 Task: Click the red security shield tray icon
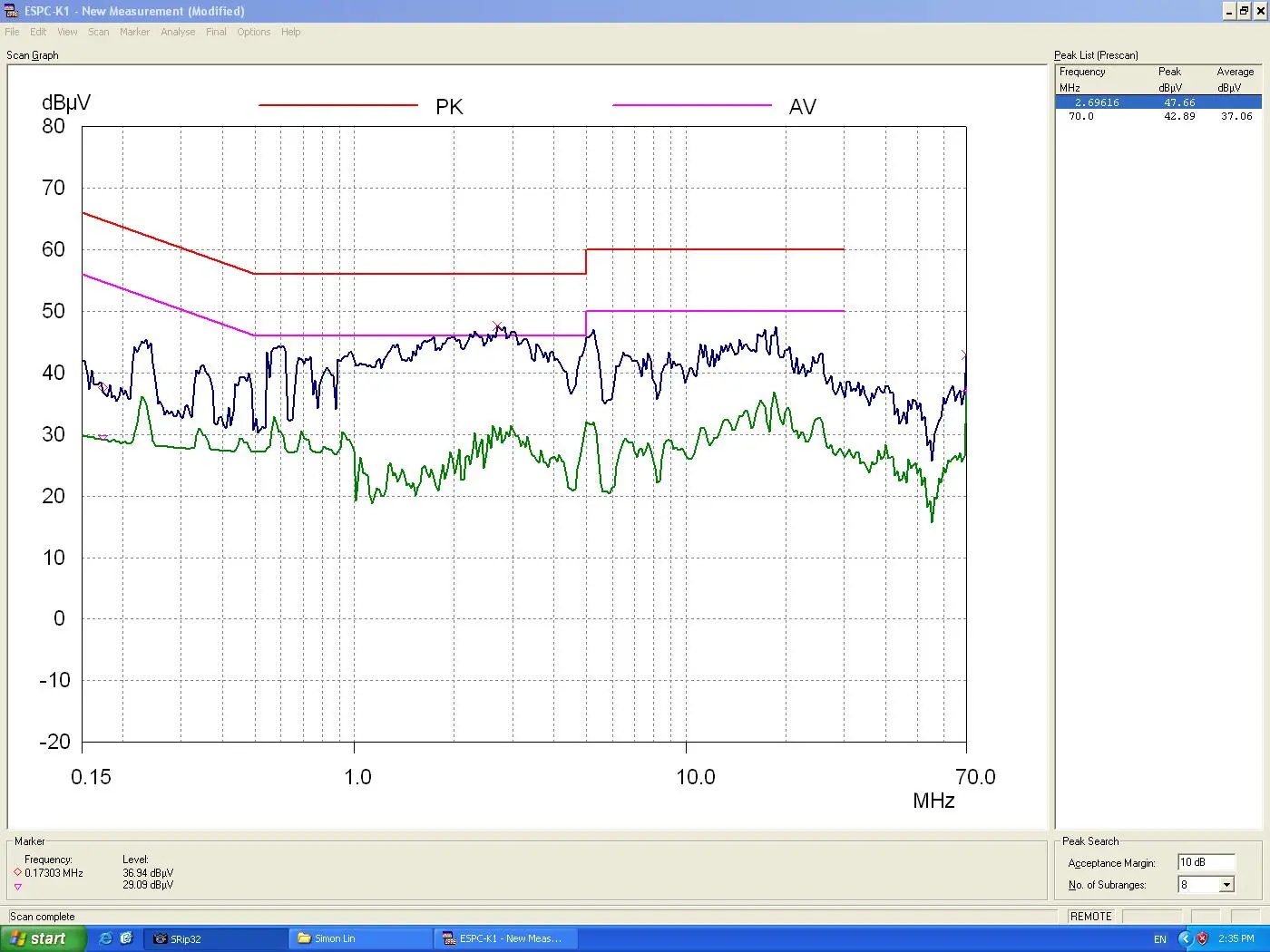click(1203, 938)
